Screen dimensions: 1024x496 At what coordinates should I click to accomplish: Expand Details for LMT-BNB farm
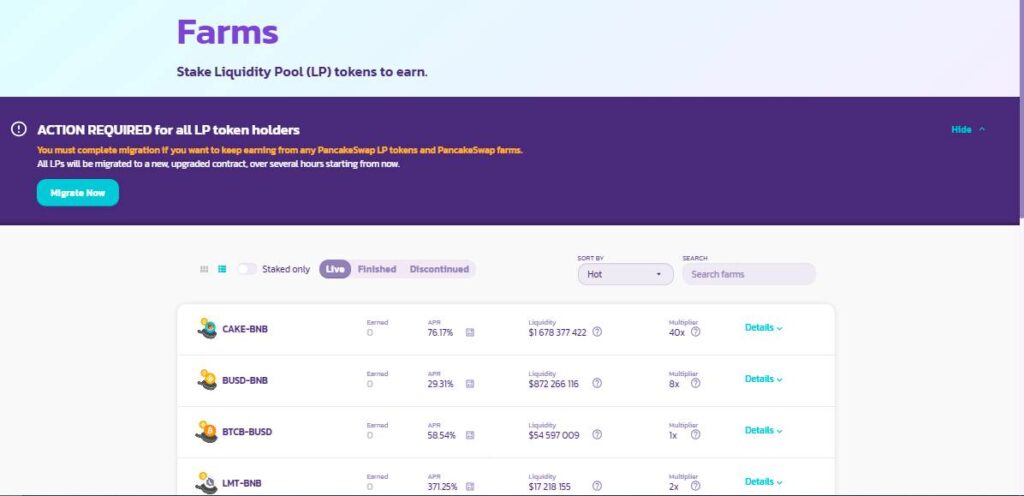click(763, 482)
